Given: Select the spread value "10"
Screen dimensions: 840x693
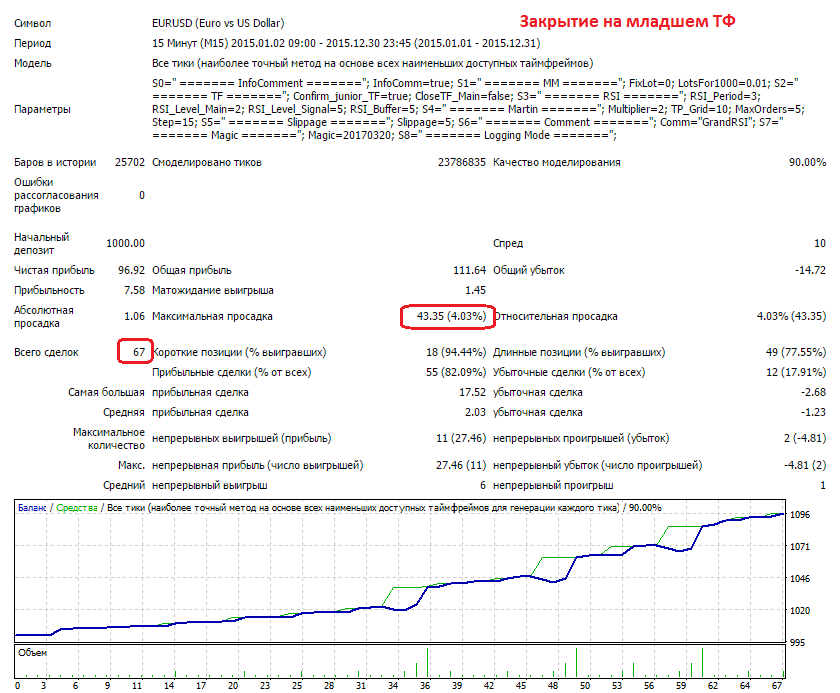Looking at the screenshot, I should click(820, 244).
